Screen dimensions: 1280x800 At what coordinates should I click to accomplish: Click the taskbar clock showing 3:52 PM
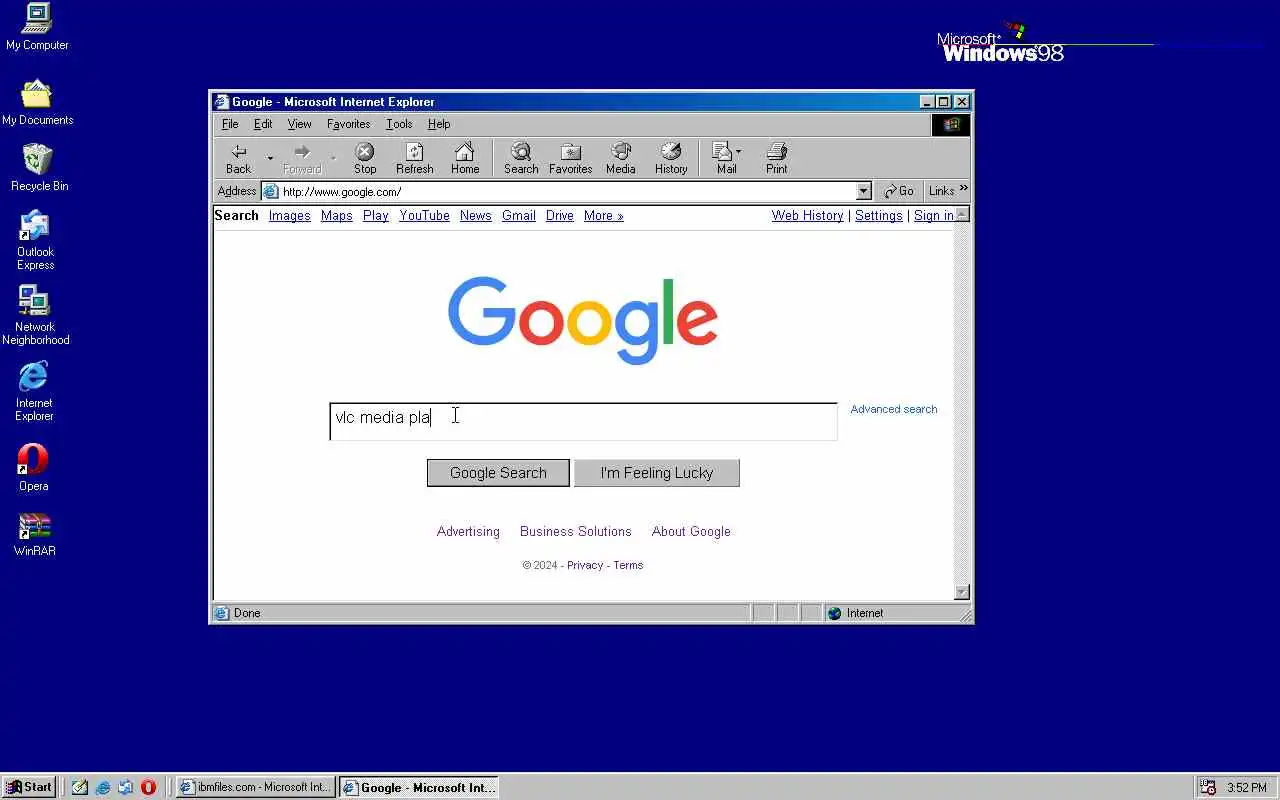pos(1246,788)
